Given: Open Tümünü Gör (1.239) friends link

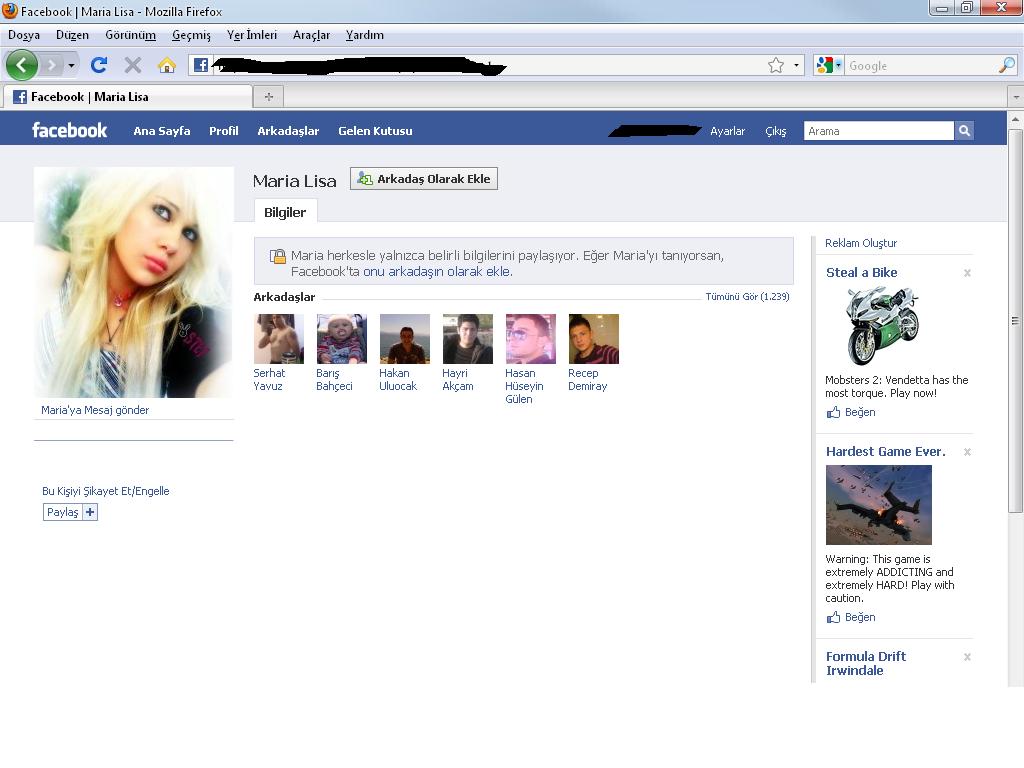Looking at the screenshot, I should (747, 296).
